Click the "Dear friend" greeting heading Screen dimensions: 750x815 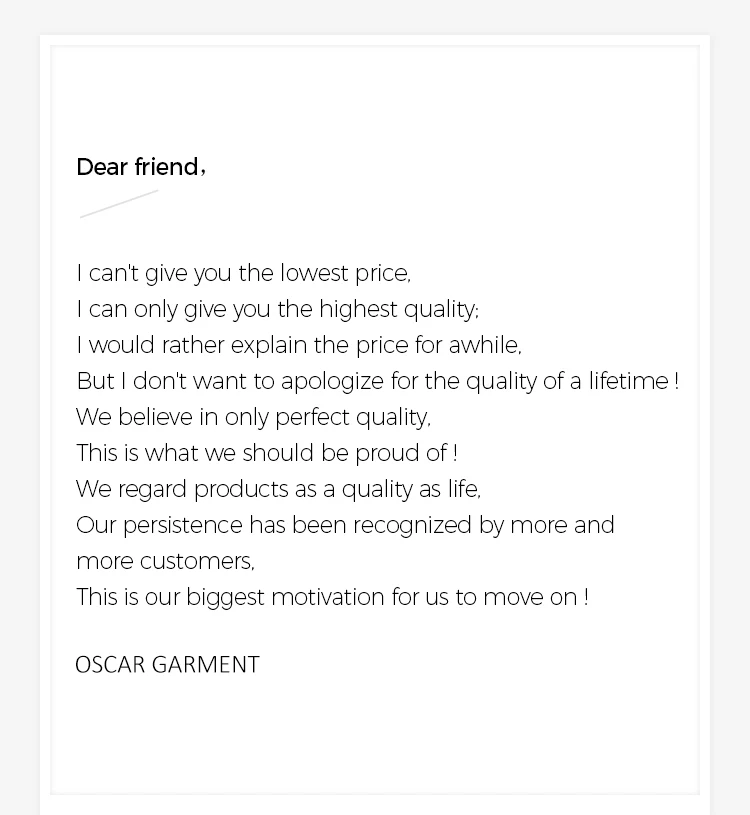(140, 167)
